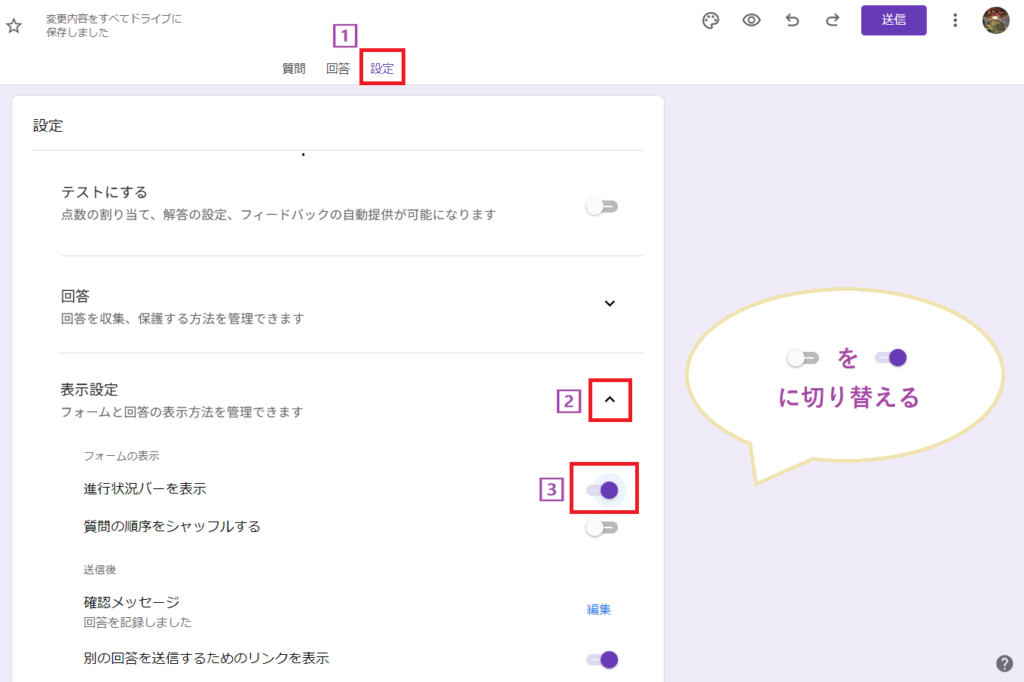Switch to the 質問 tab
This screenshot has height=682, width=1024.
click(x=293, y=70)
